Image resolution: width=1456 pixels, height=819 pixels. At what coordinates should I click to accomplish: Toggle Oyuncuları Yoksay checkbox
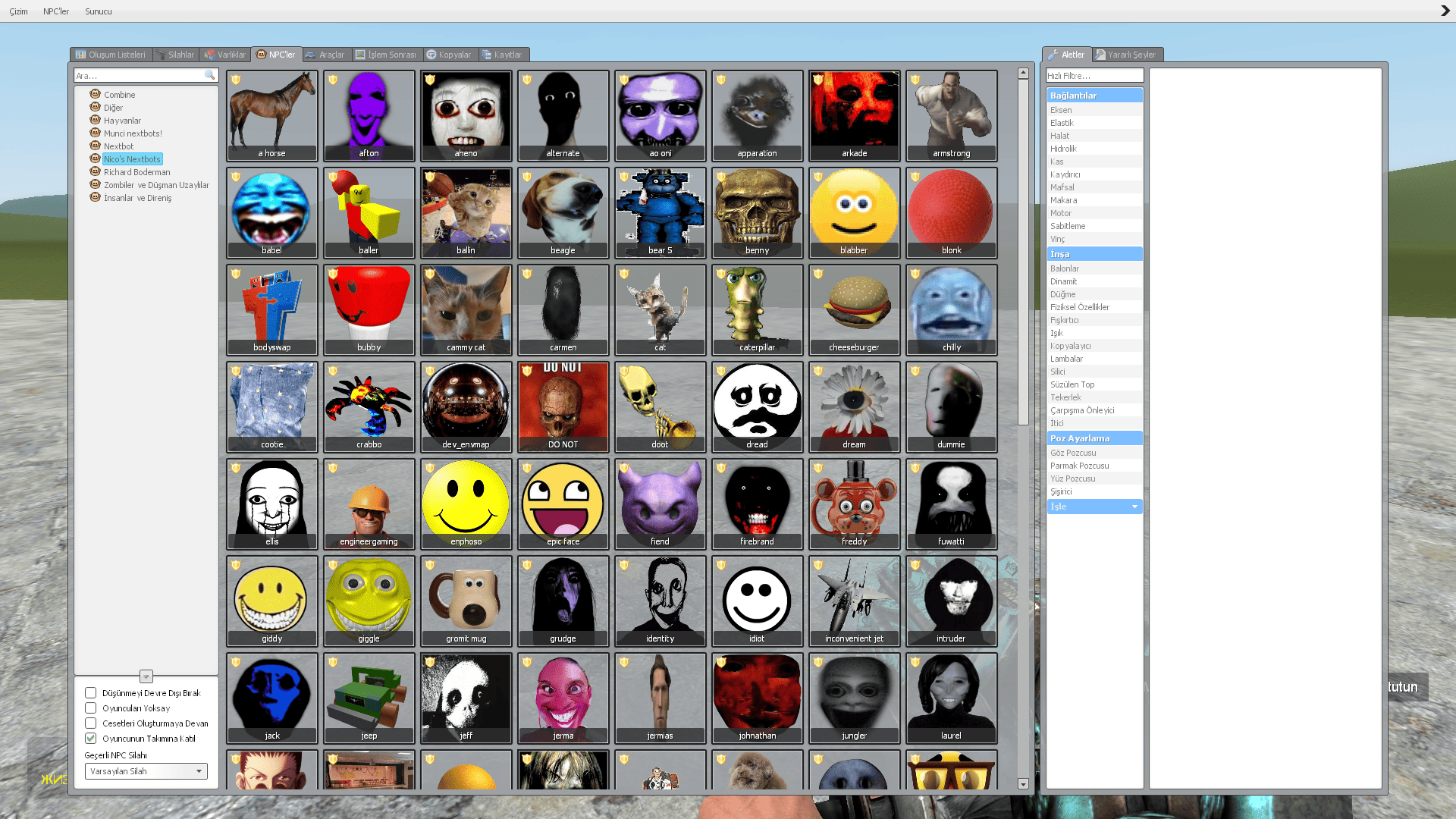coord(91,708)
